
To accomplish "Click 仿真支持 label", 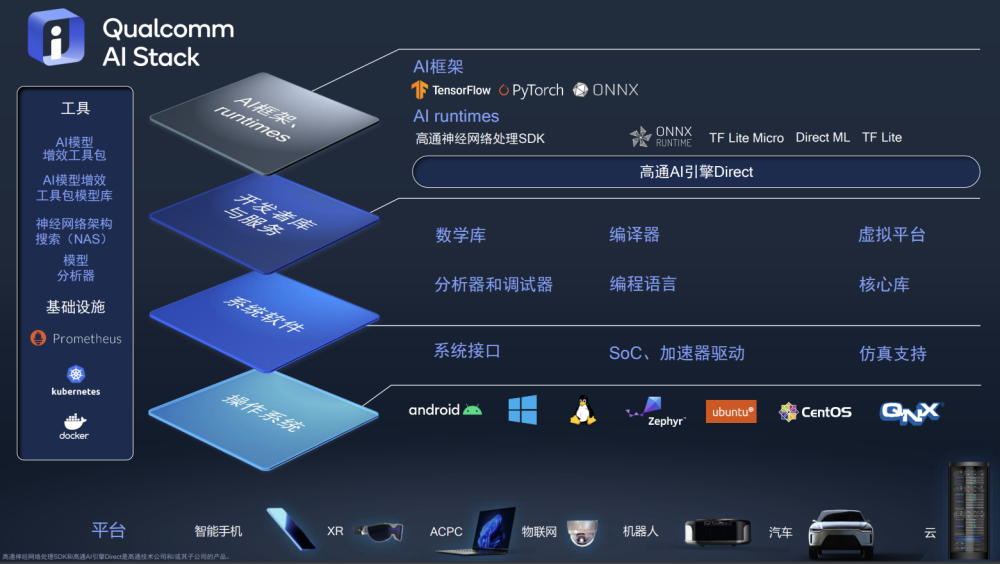I will click(x=892, y=353).
